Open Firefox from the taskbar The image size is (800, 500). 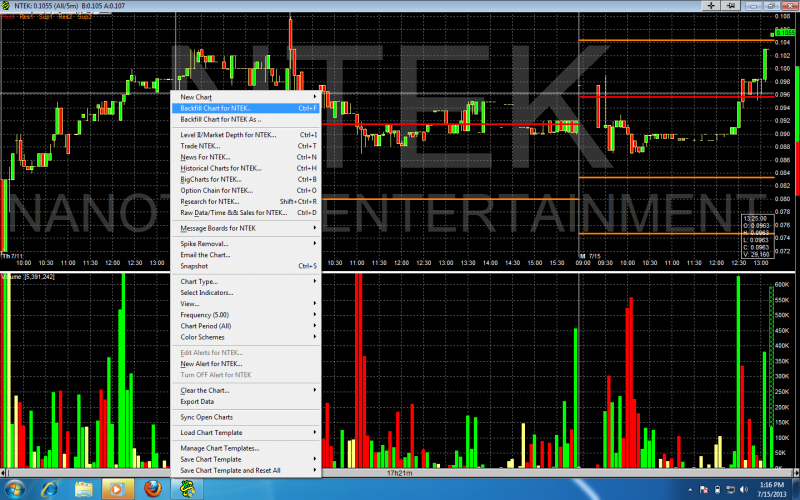click(152, 489)
